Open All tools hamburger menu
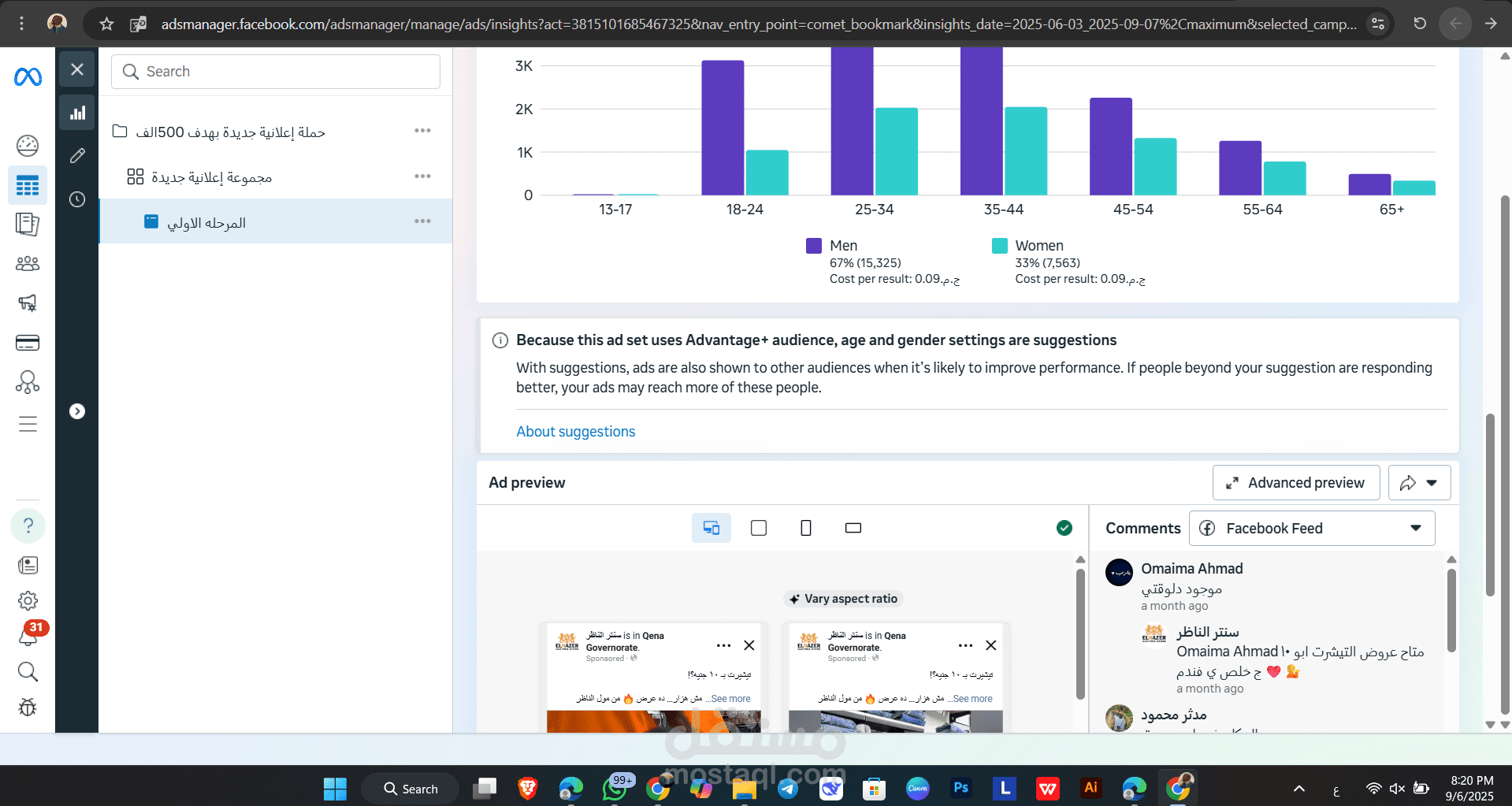This screenshot has height=806, width=1512. coord(28,424)
